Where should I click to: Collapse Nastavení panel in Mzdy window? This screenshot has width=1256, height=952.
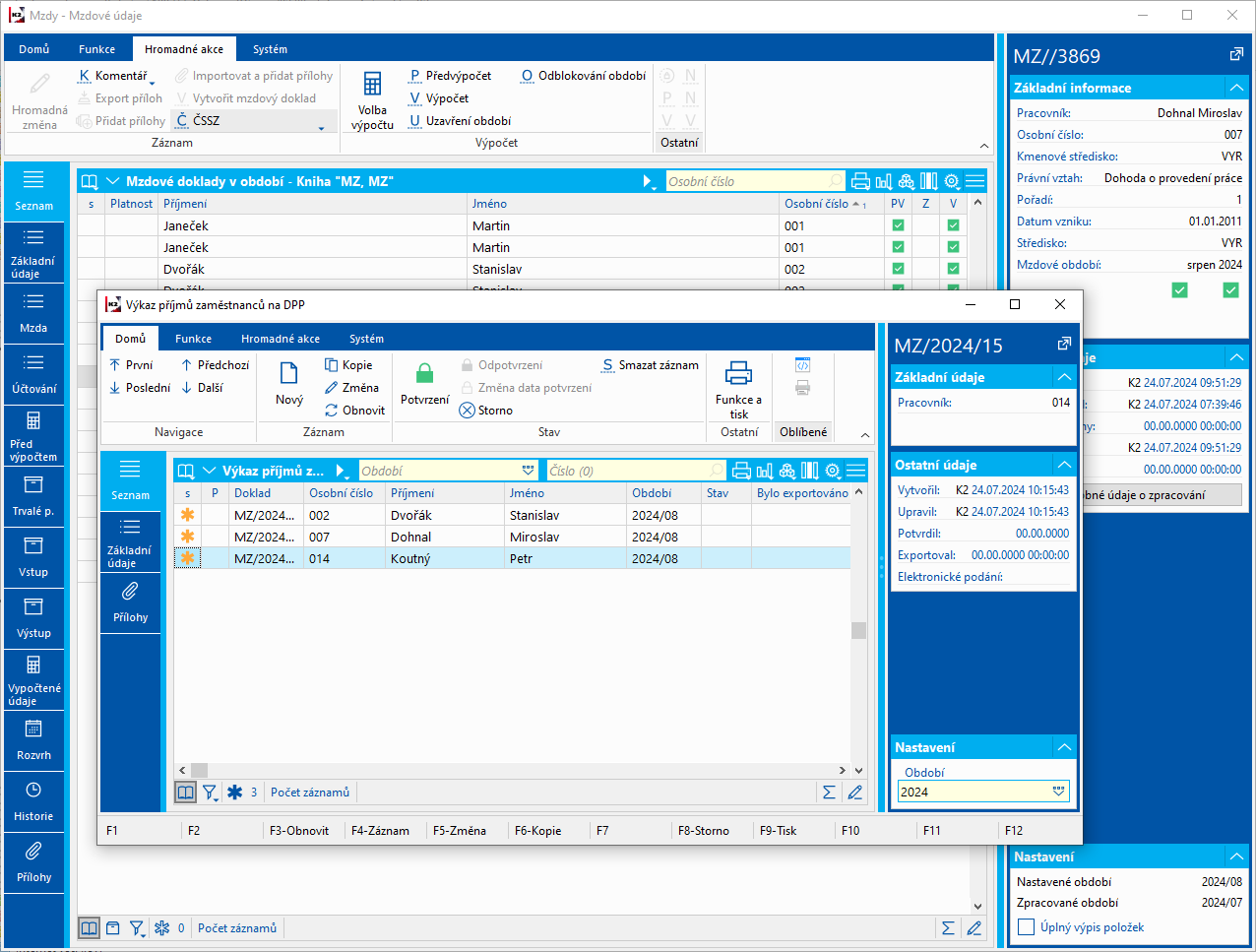pos(1236,857)
